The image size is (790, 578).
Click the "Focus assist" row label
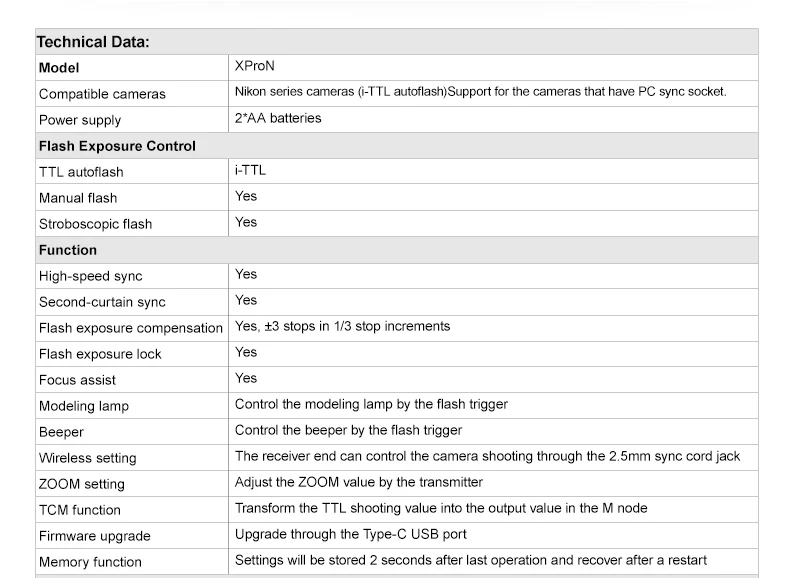[x=77, y=380]
